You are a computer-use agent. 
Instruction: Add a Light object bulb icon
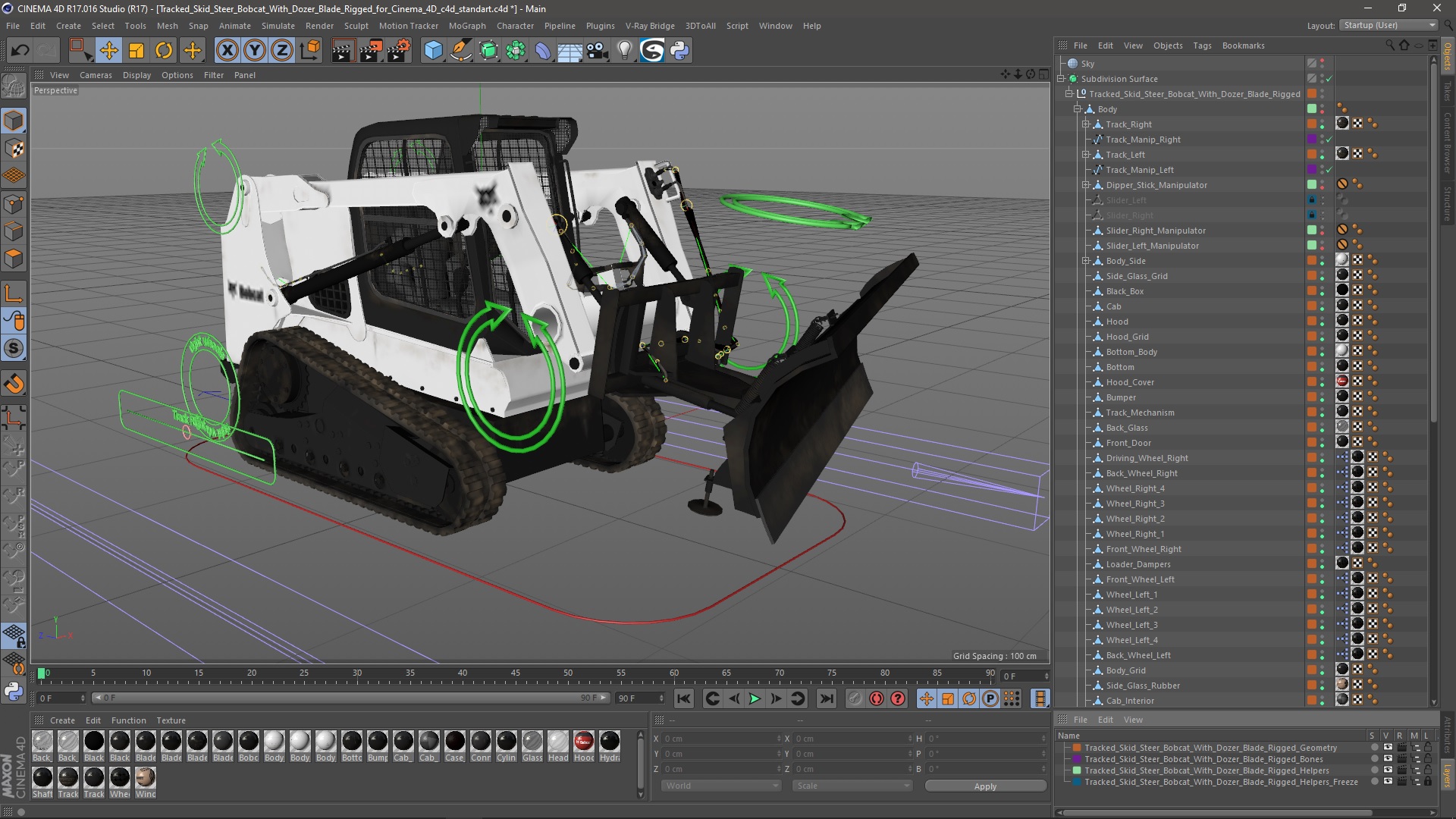(x=624, y=51)
